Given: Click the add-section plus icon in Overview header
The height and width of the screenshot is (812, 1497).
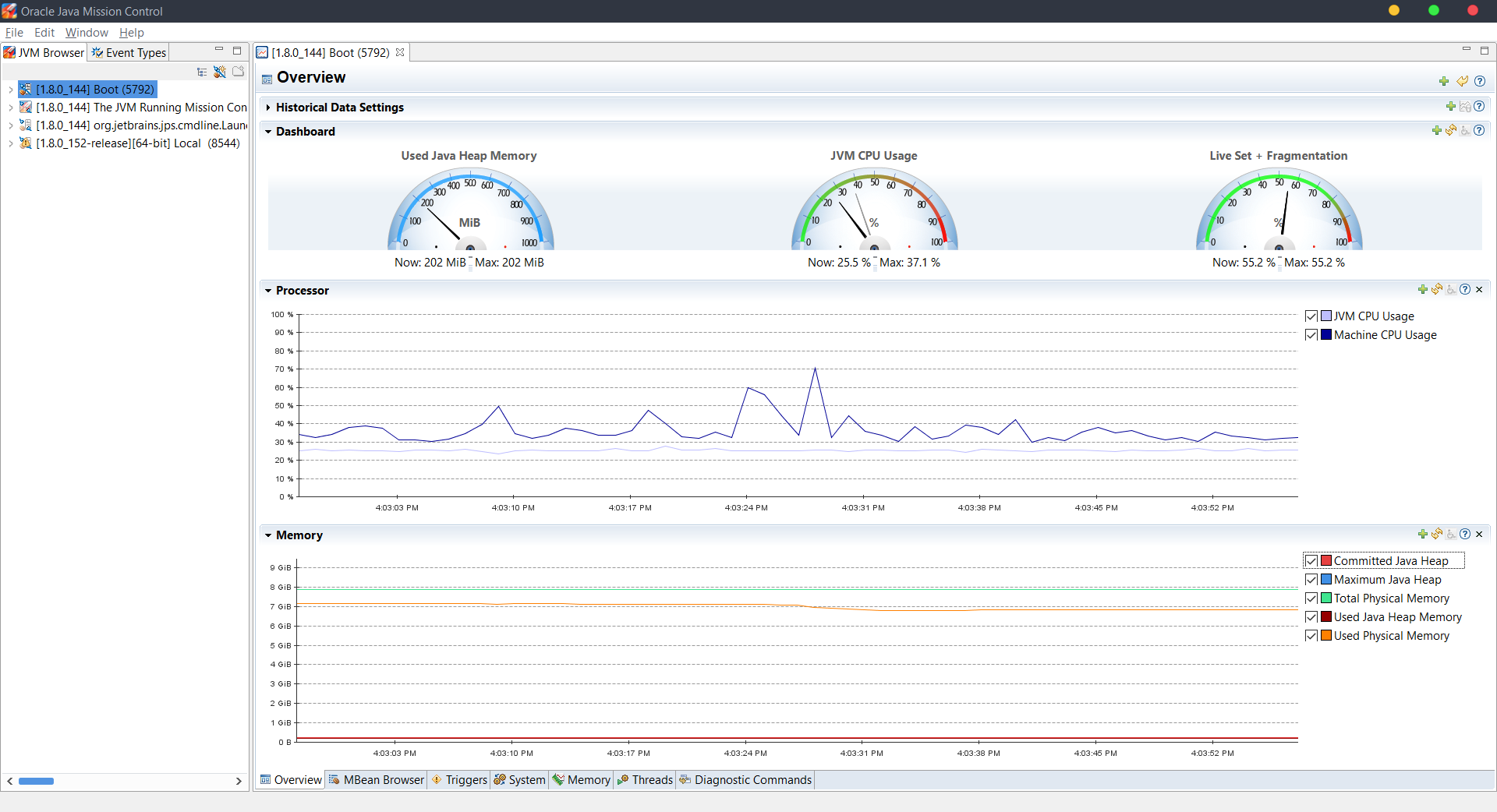Looking at the screenshot, I should (x=1444, y=81).
